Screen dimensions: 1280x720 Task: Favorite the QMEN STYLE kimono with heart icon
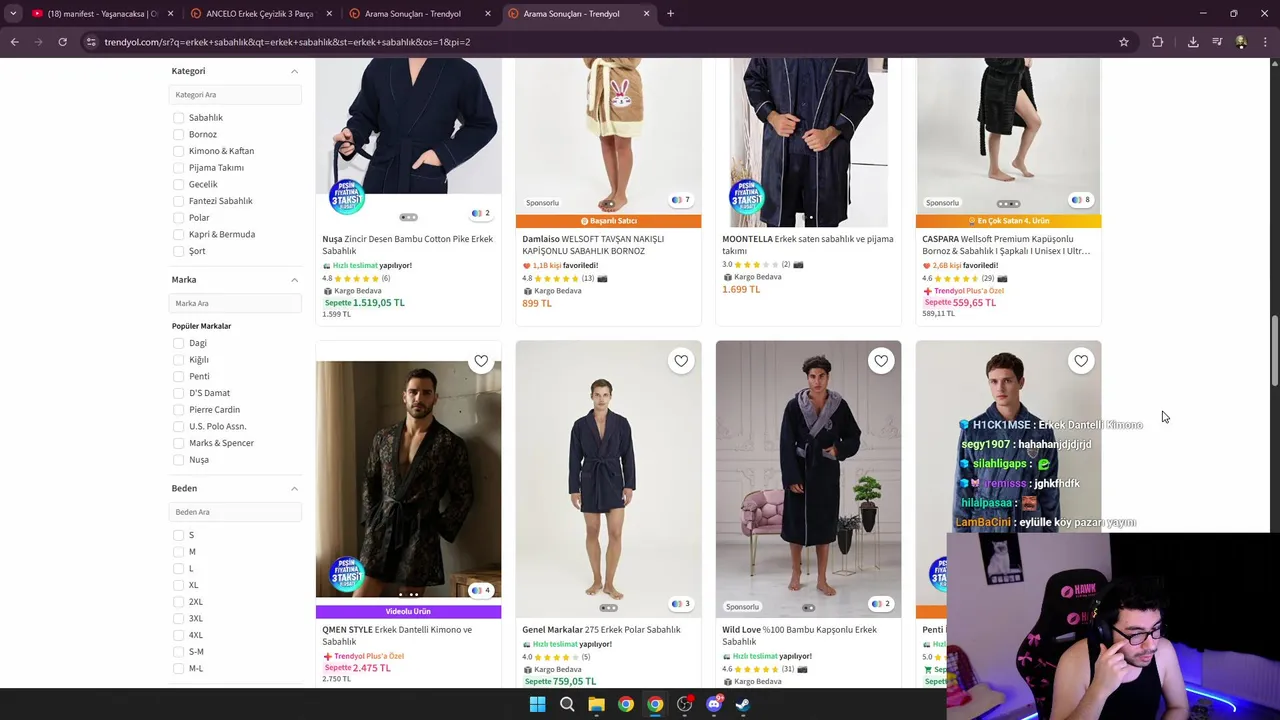(x=481, y=361)
